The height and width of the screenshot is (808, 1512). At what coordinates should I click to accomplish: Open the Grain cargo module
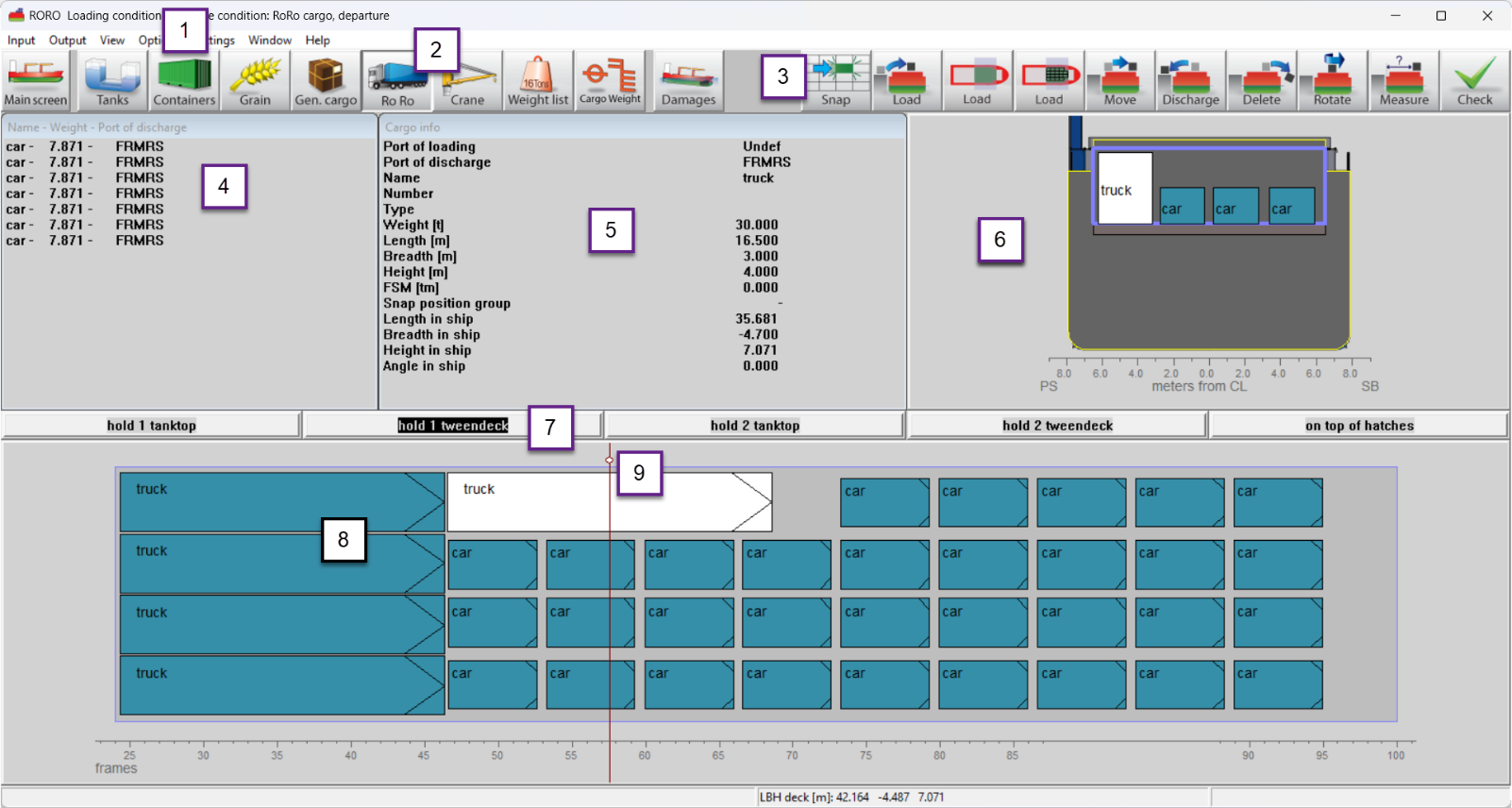[255, 81]
